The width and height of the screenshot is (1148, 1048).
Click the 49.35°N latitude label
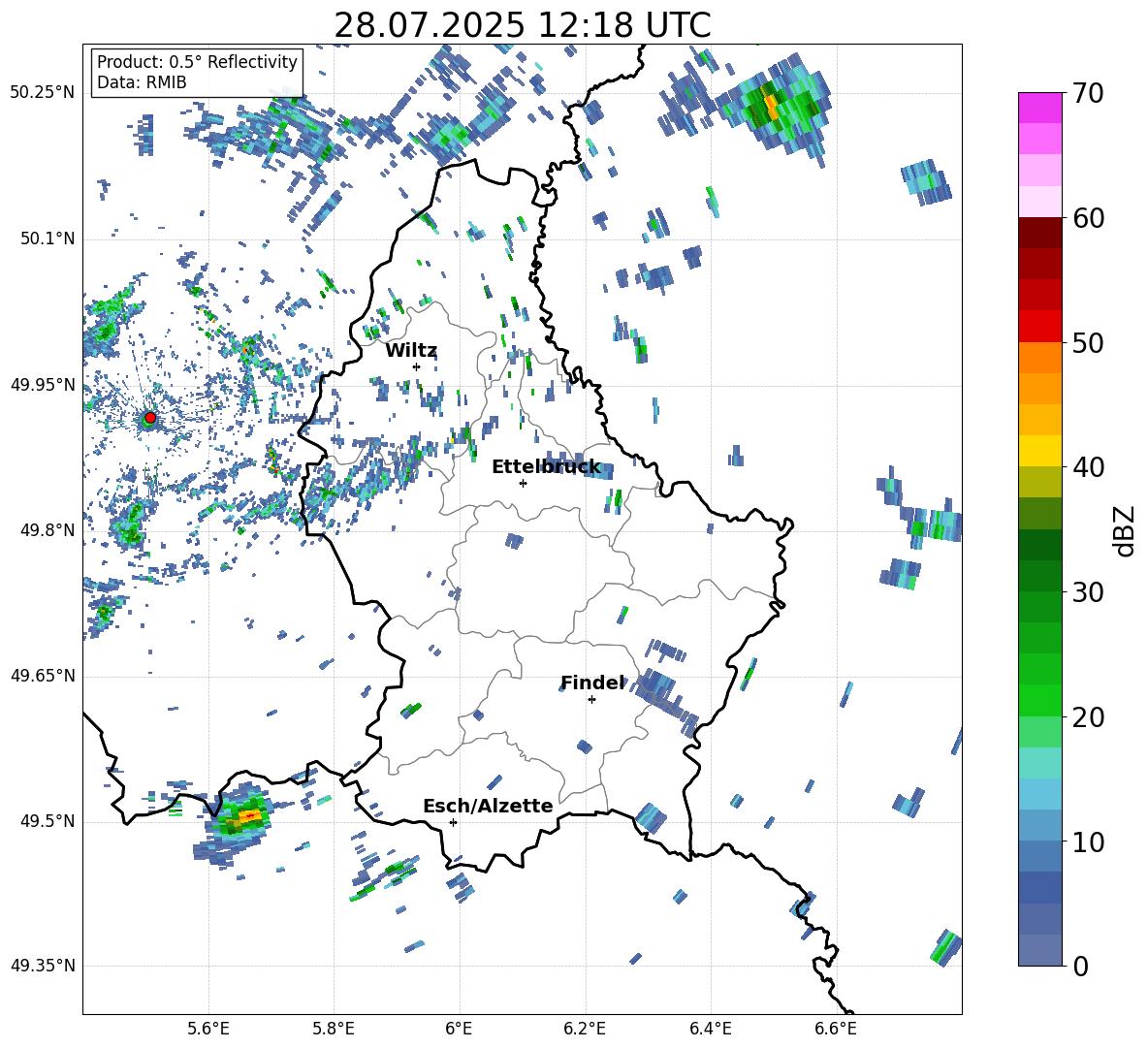point(43,966)
